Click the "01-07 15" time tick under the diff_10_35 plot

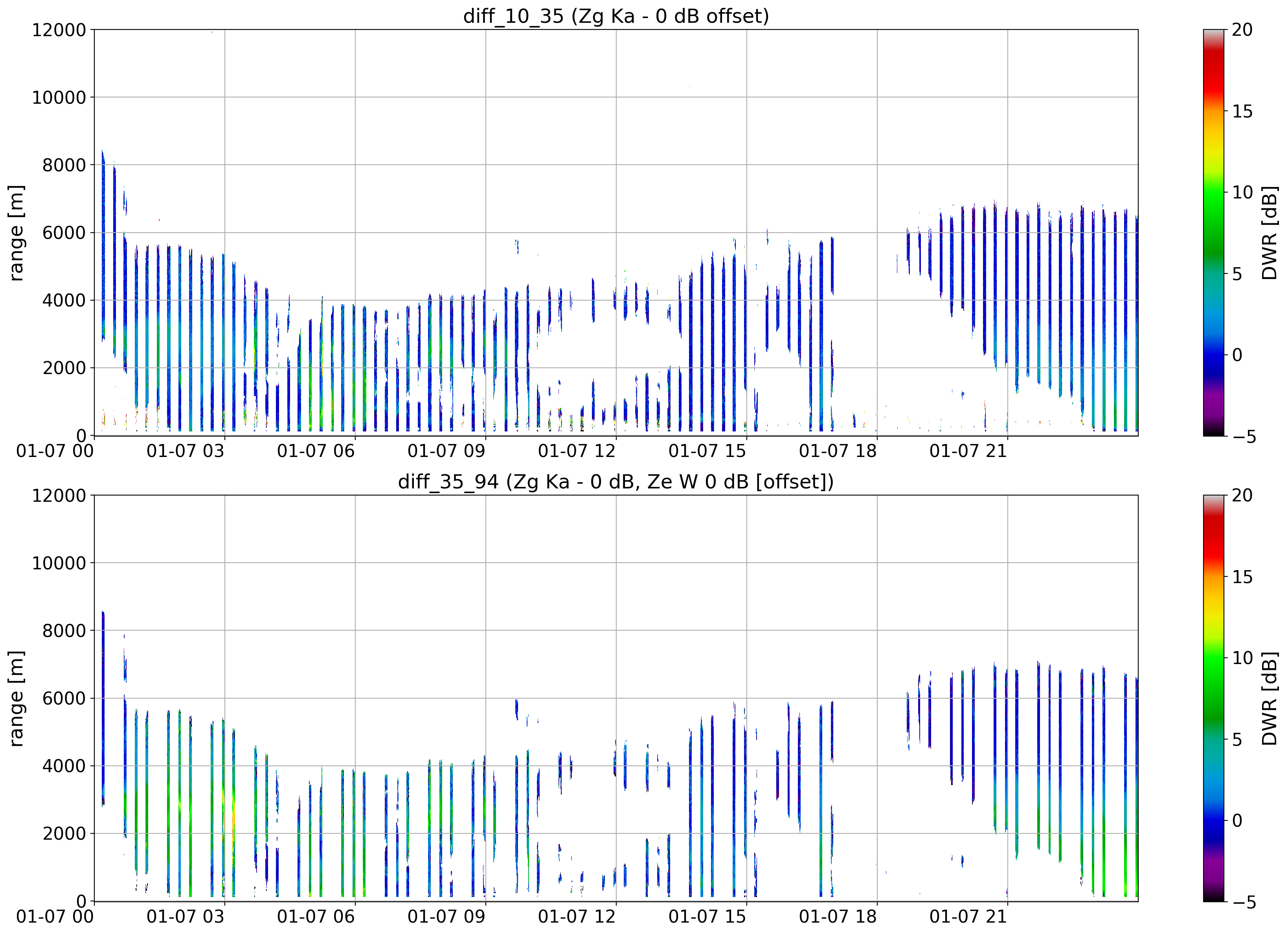[707, 451]
